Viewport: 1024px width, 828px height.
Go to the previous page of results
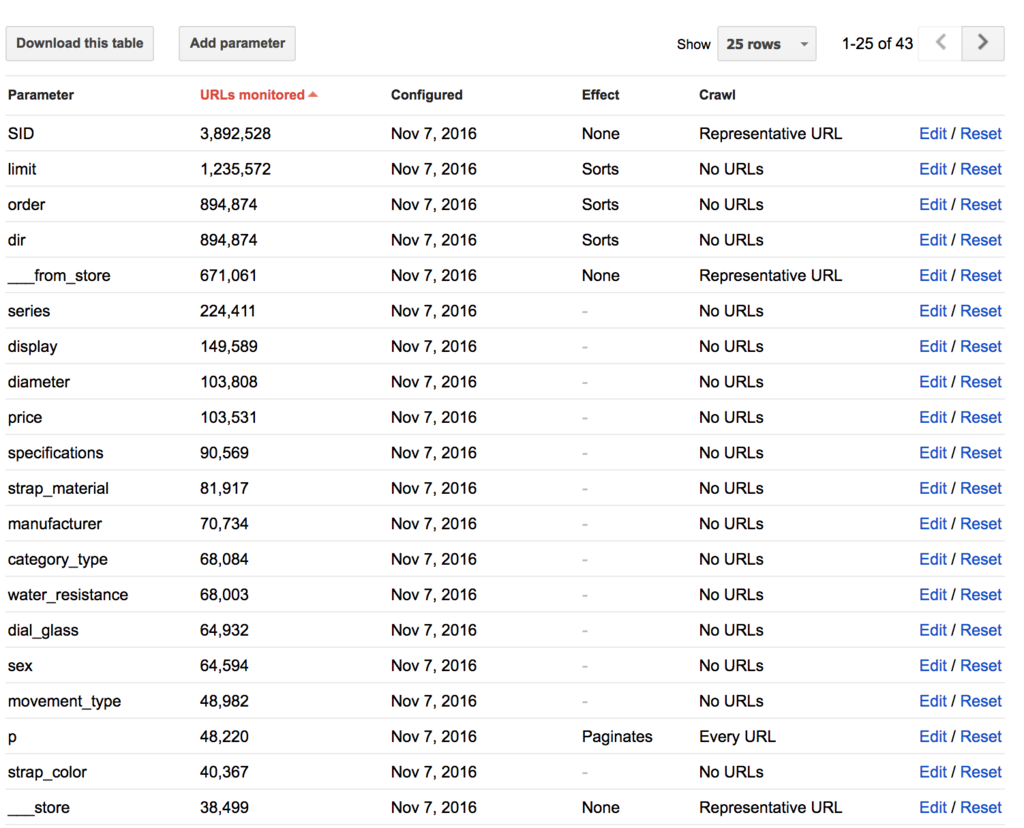click(940, 43)
